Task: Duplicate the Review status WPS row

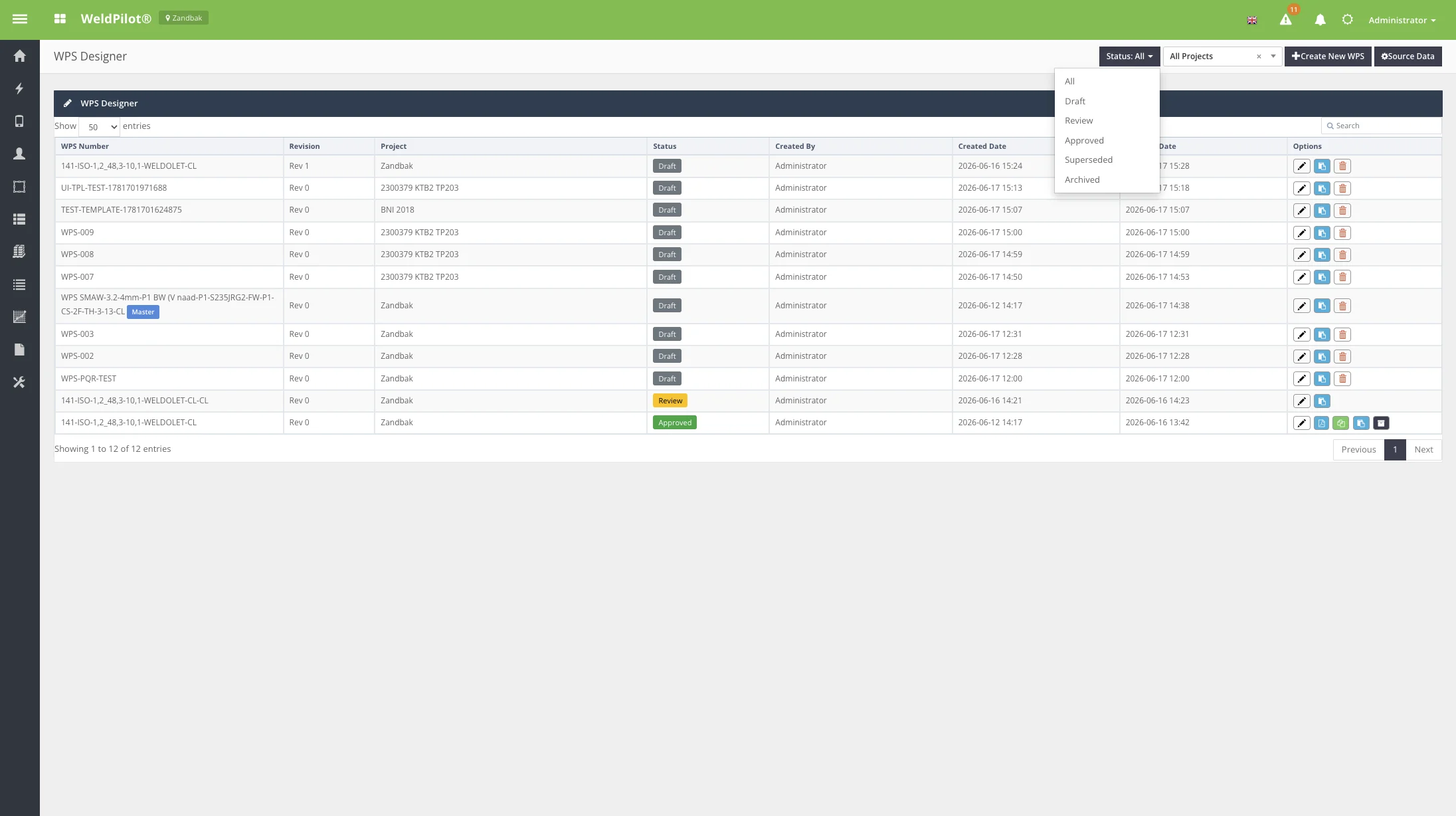Action: pyautogui.click(x=1322, y=401)
